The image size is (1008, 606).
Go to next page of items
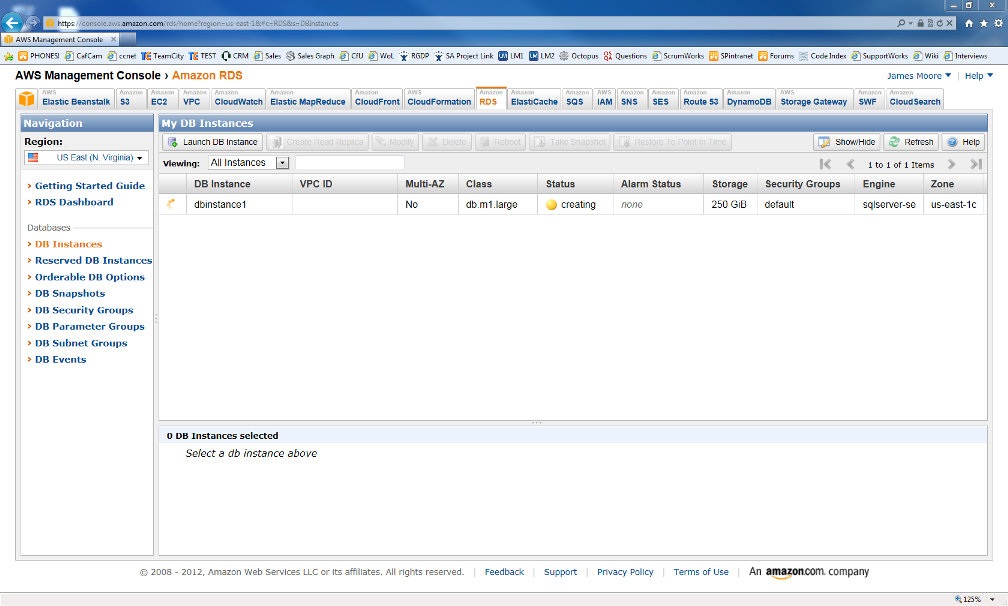951,165
